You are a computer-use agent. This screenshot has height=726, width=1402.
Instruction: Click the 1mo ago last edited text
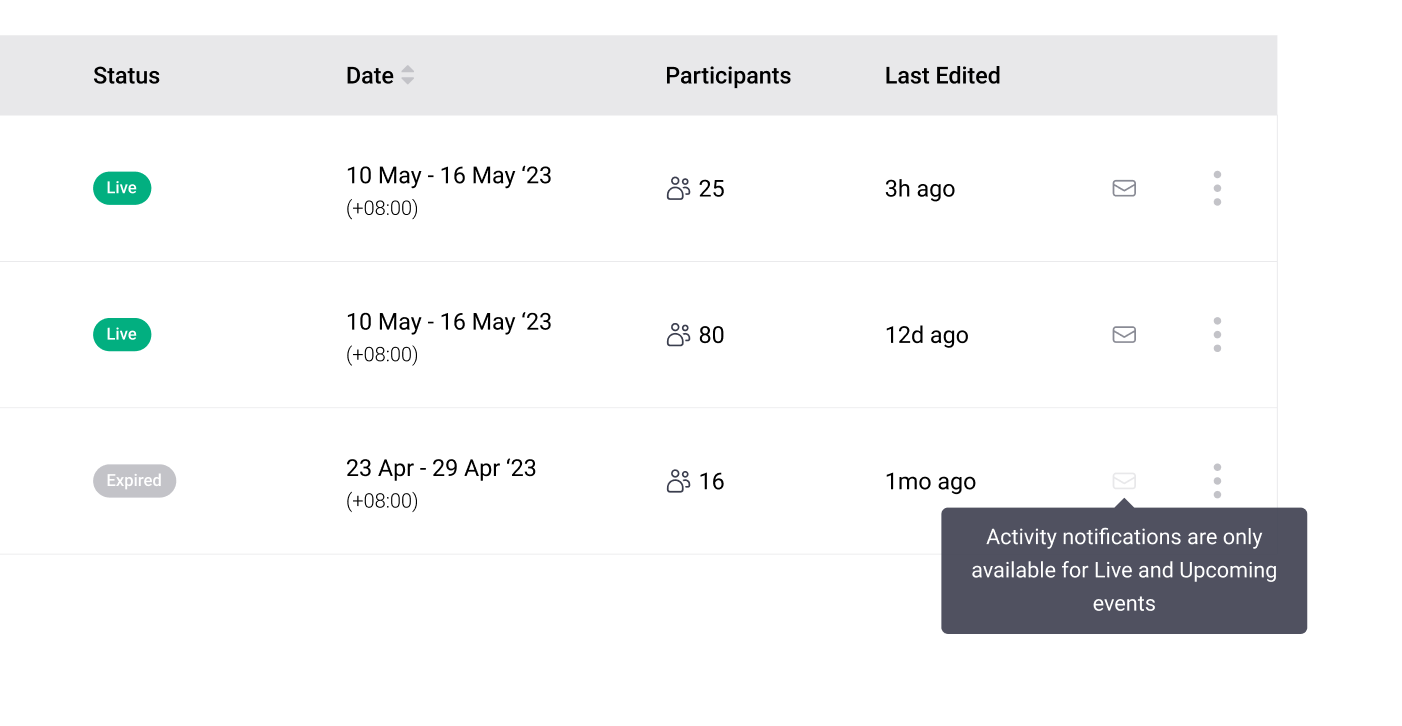coord(930,481)
